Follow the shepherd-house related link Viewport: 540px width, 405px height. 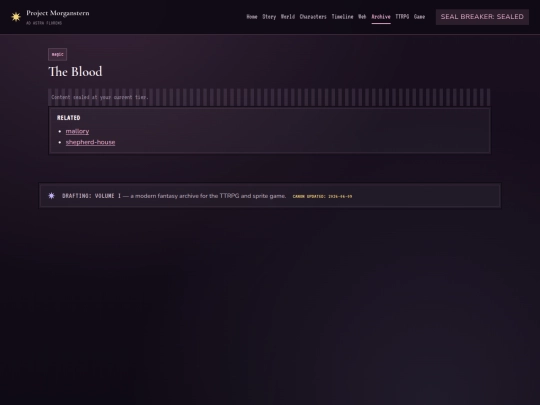click(90, 142)
